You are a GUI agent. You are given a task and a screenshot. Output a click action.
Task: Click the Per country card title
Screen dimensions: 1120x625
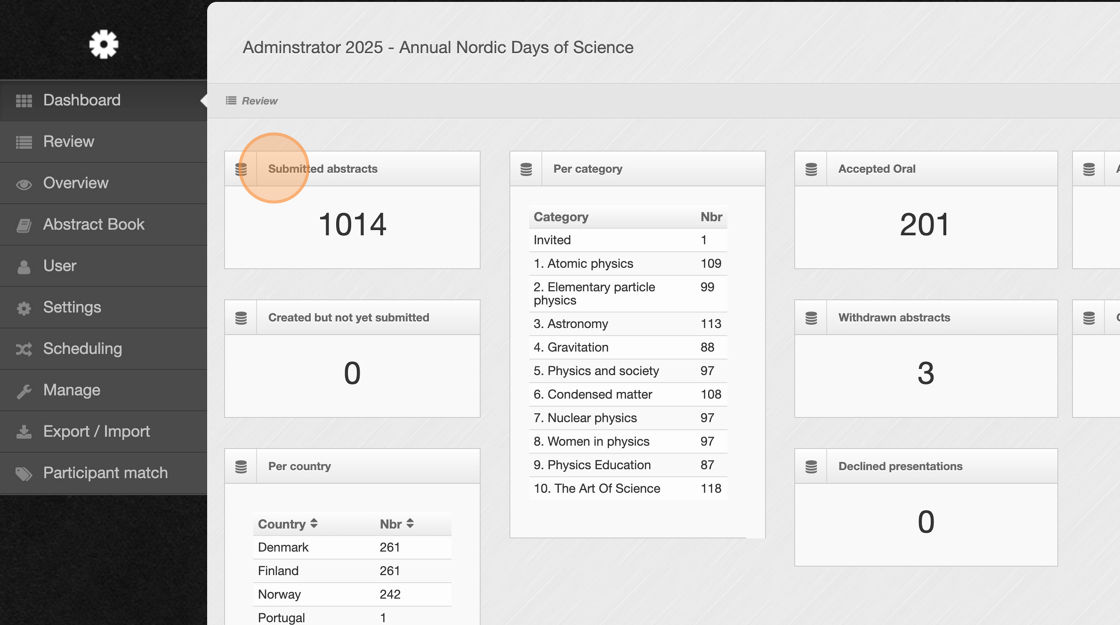point(299,466)
